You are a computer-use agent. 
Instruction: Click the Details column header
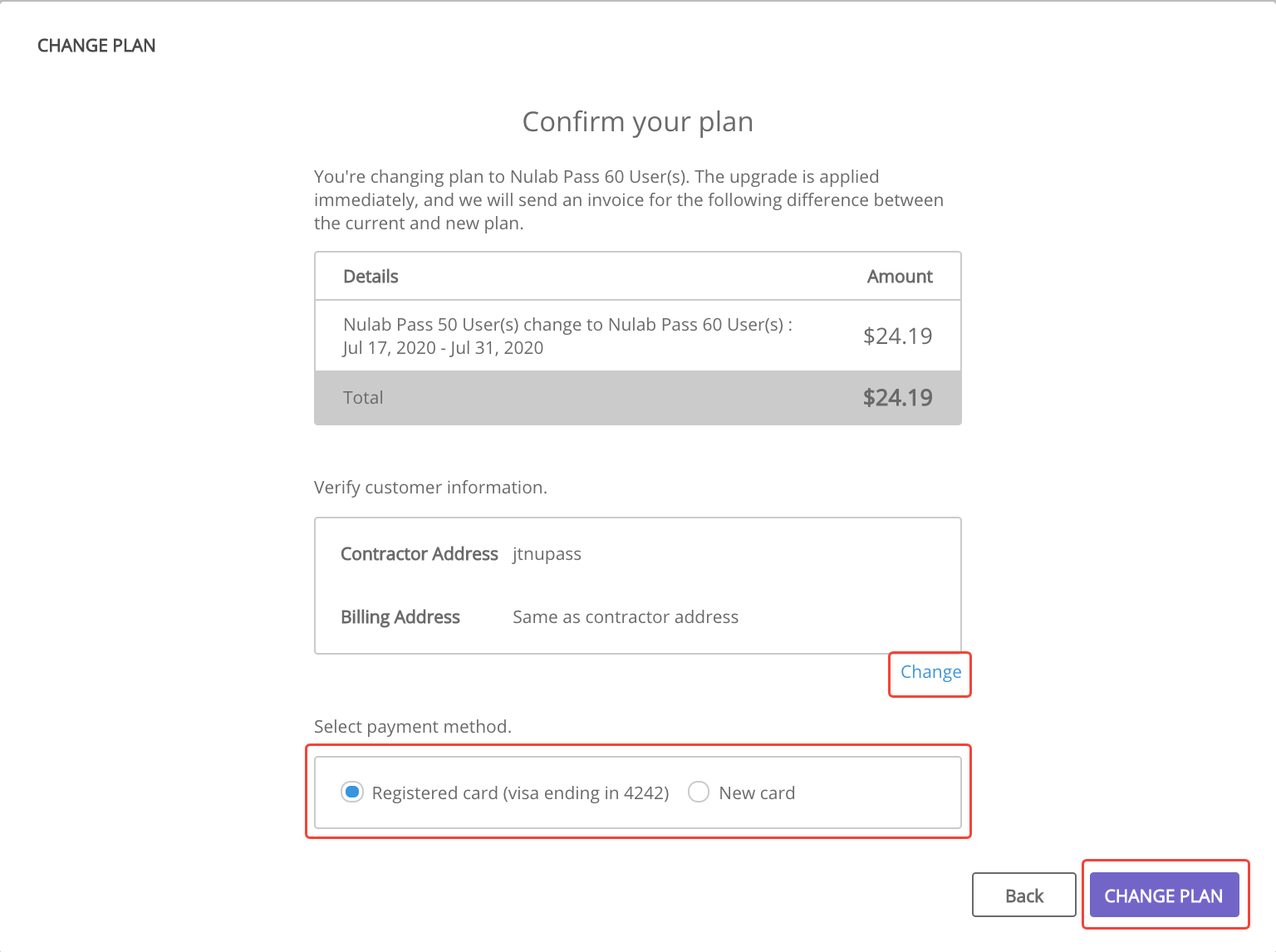click(x=371, y=277)
